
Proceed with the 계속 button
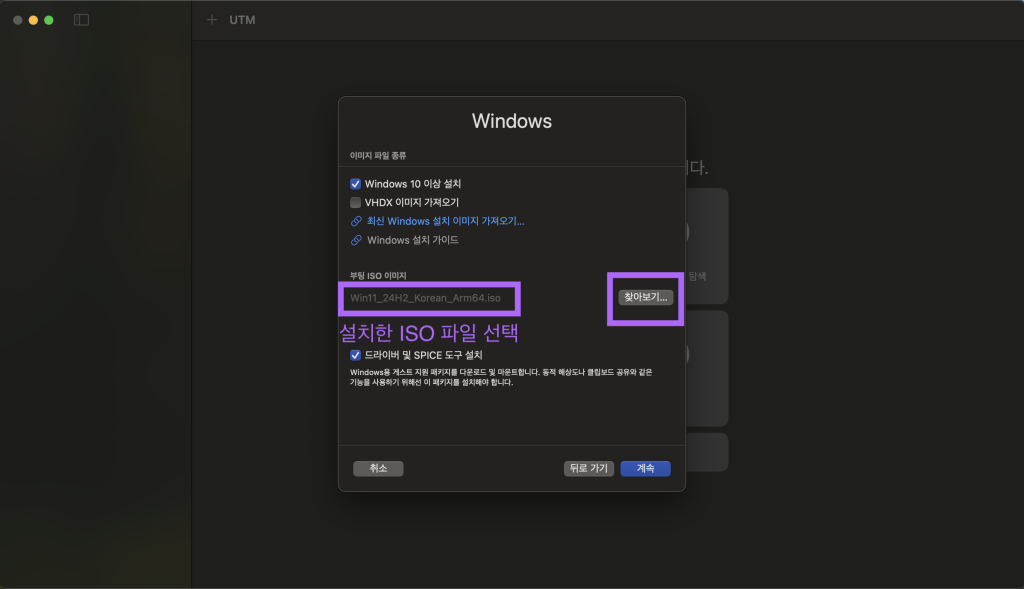click(645, 468)
